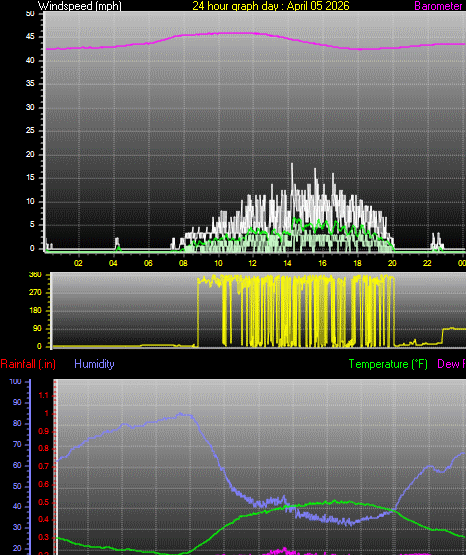Click the '270' value on wind direction axis
The image size is (466, 555).
tap(35, 293)
